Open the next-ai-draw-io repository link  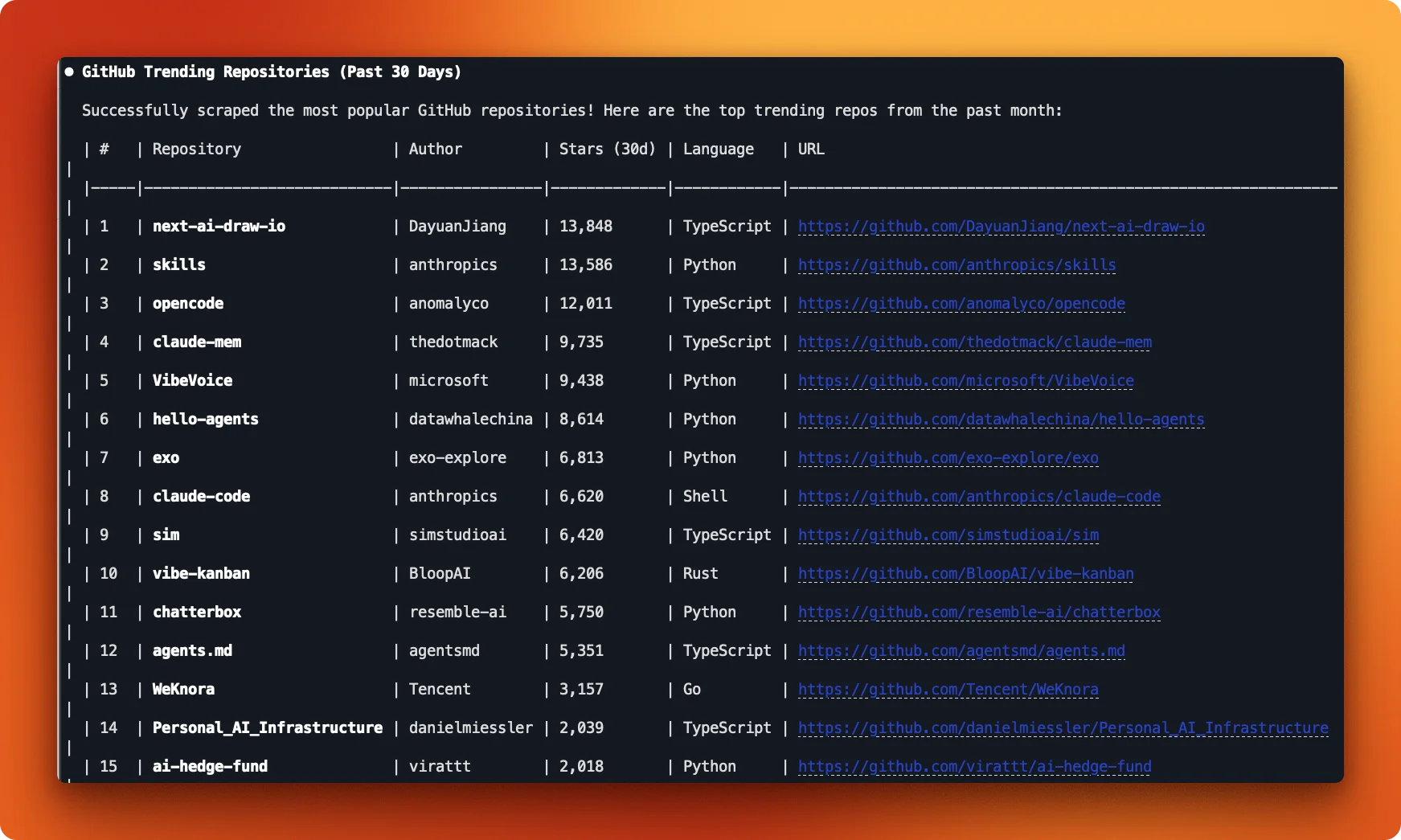(1000, 226)
